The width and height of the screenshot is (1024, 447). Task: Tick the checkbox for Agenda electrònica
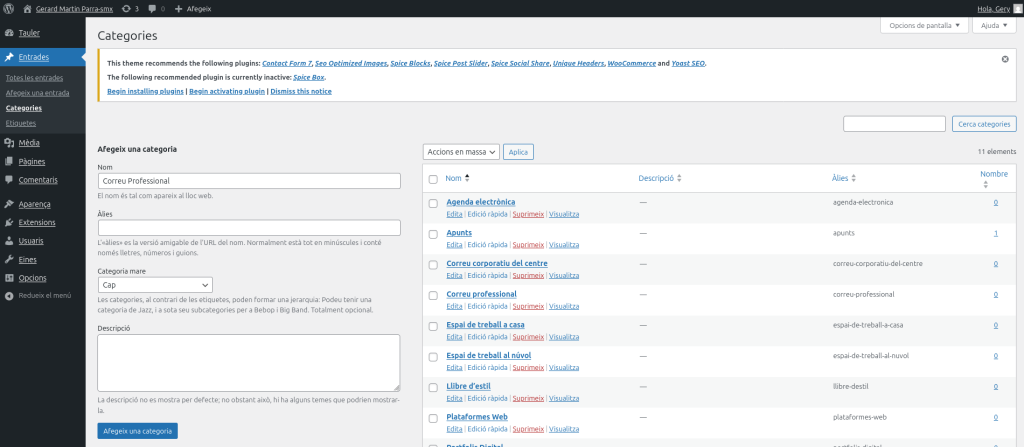click(x=433, y=203)
